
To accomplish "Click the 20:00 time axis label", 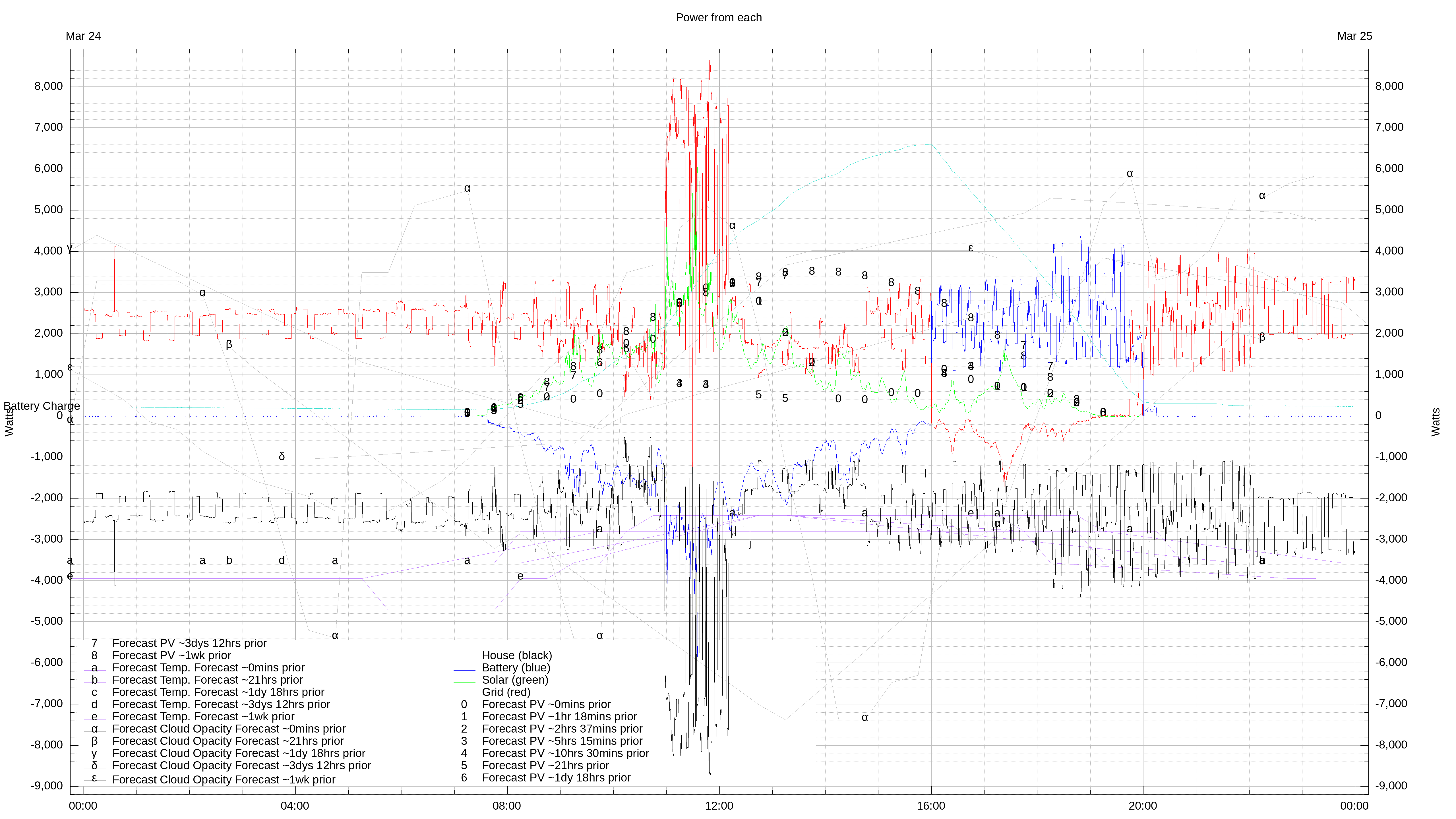I will click(x=1142, y=806).
